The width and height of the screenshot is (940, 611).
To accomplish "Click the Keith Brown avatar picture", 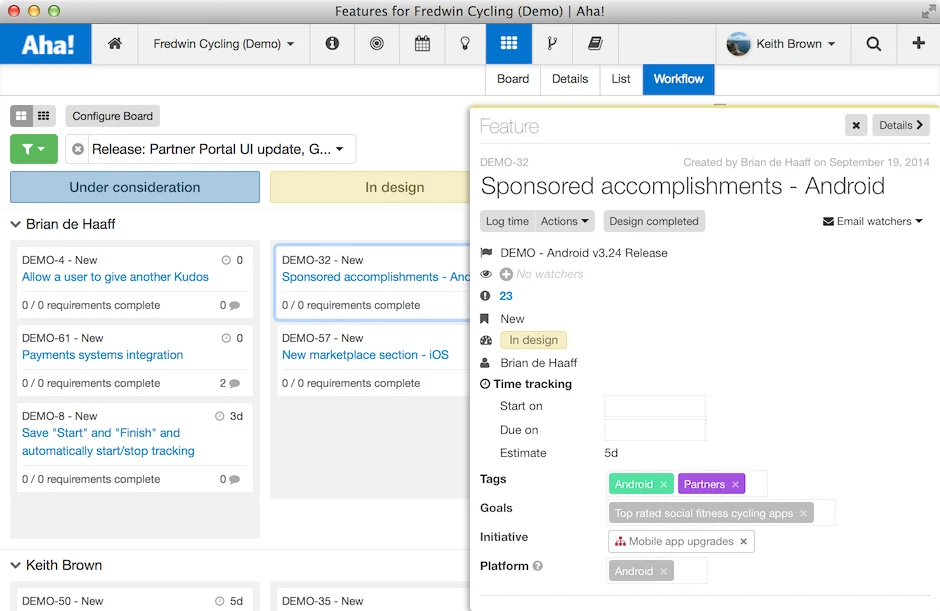I will [739, 44].
